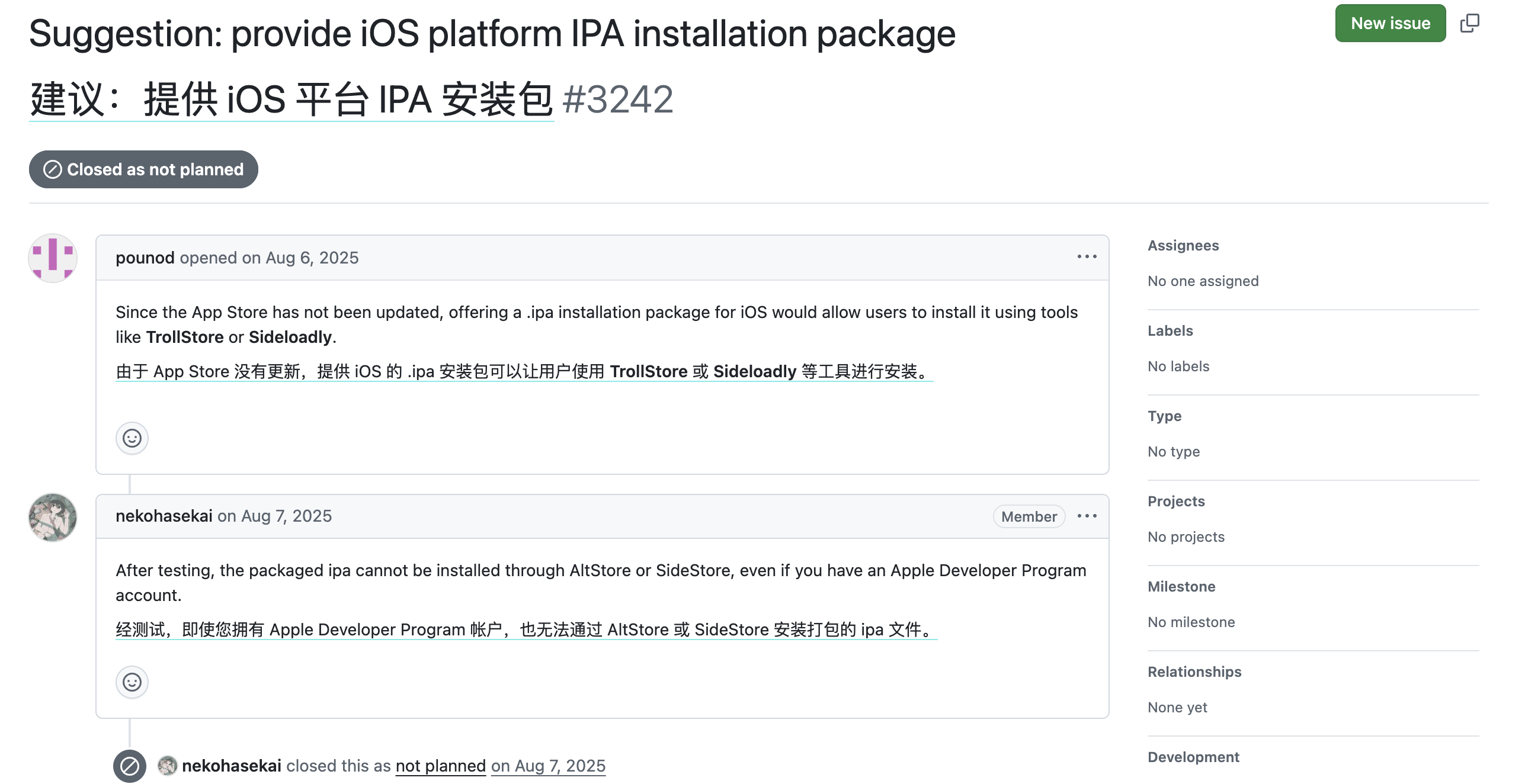Screen dimensions: 1525x784
Task: Click small nekohasekai avatar in close event
Action: click(x=168, y=766)
